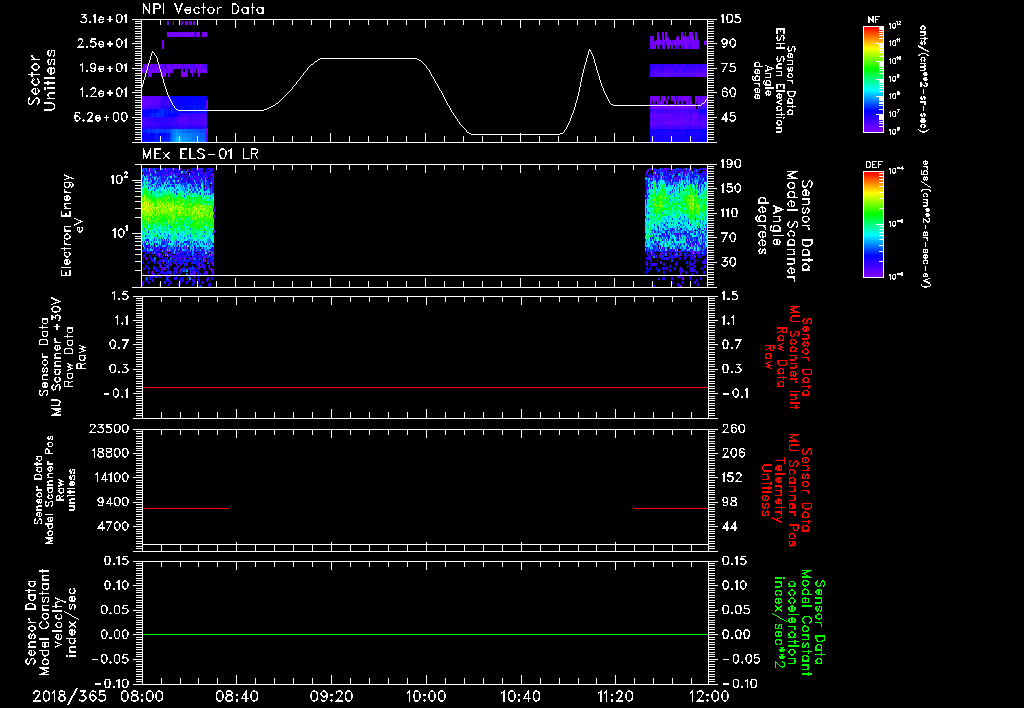
Task: Click the 12:00 time axis label
Action: (x=709, y=696)
